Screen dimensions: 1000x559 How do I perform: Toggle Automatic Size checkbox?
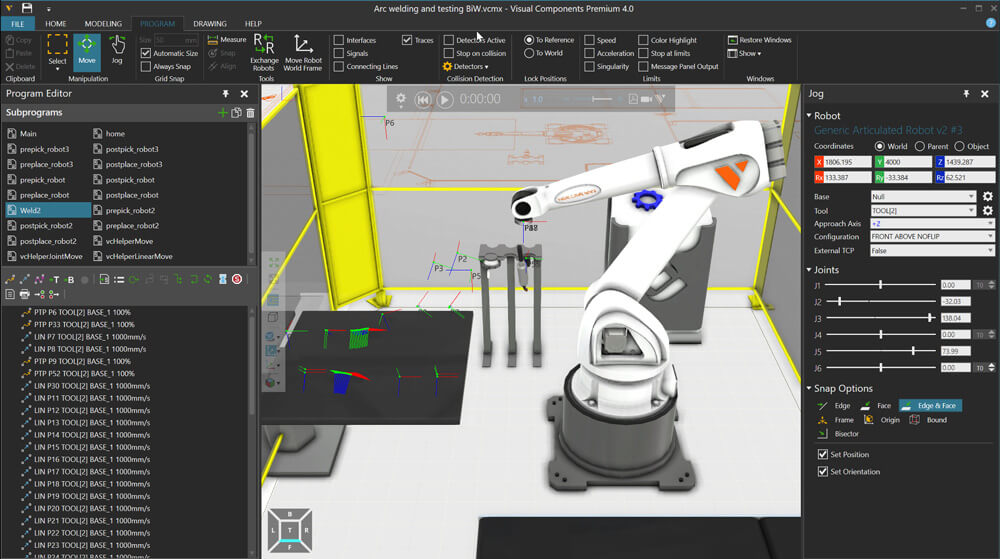pyautogui.click(x=146, y=53)
